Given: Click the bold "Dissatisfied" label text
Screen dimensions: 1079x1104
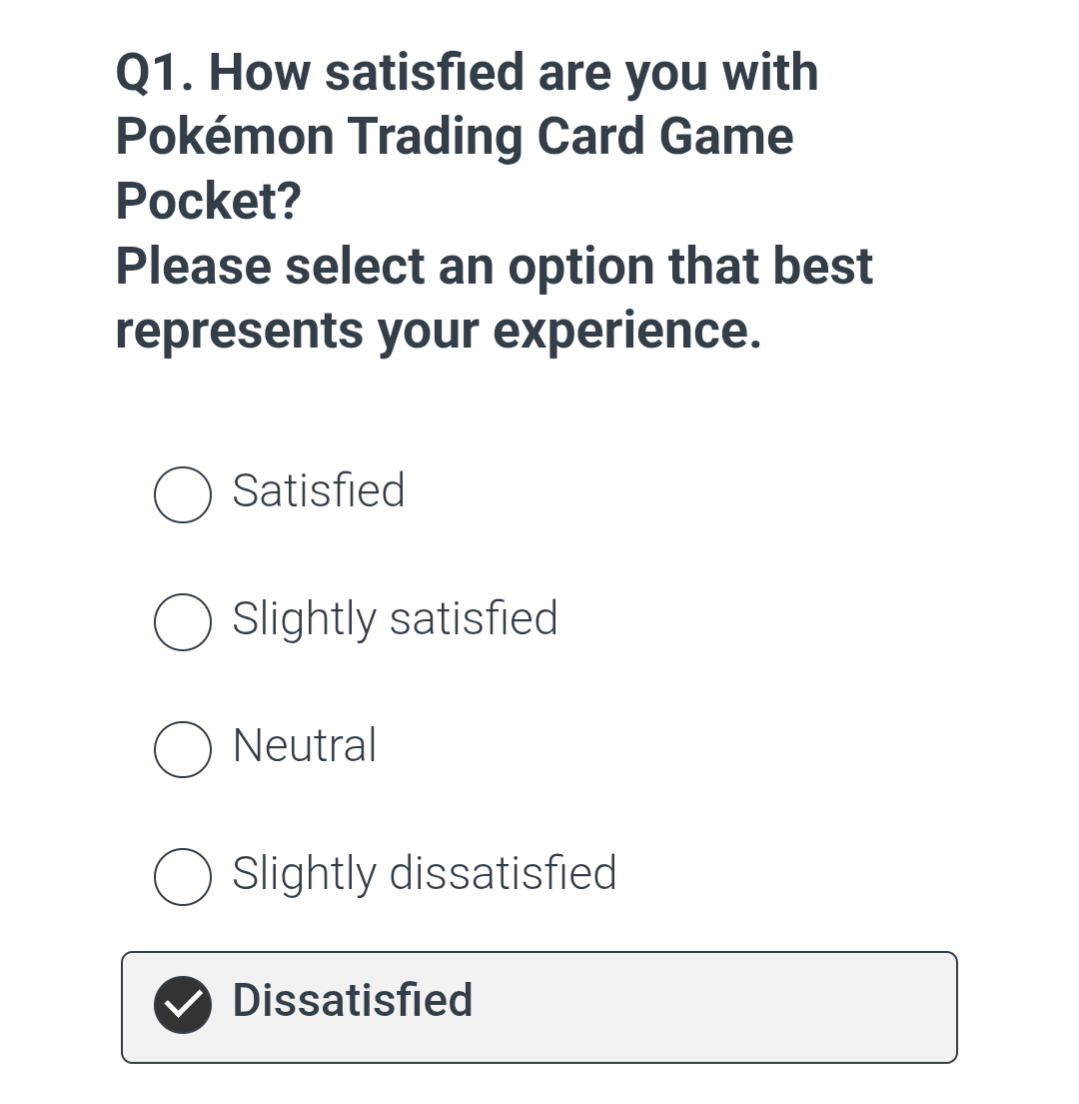Looking at the screenshot, I should click(x=352, y=1000).
